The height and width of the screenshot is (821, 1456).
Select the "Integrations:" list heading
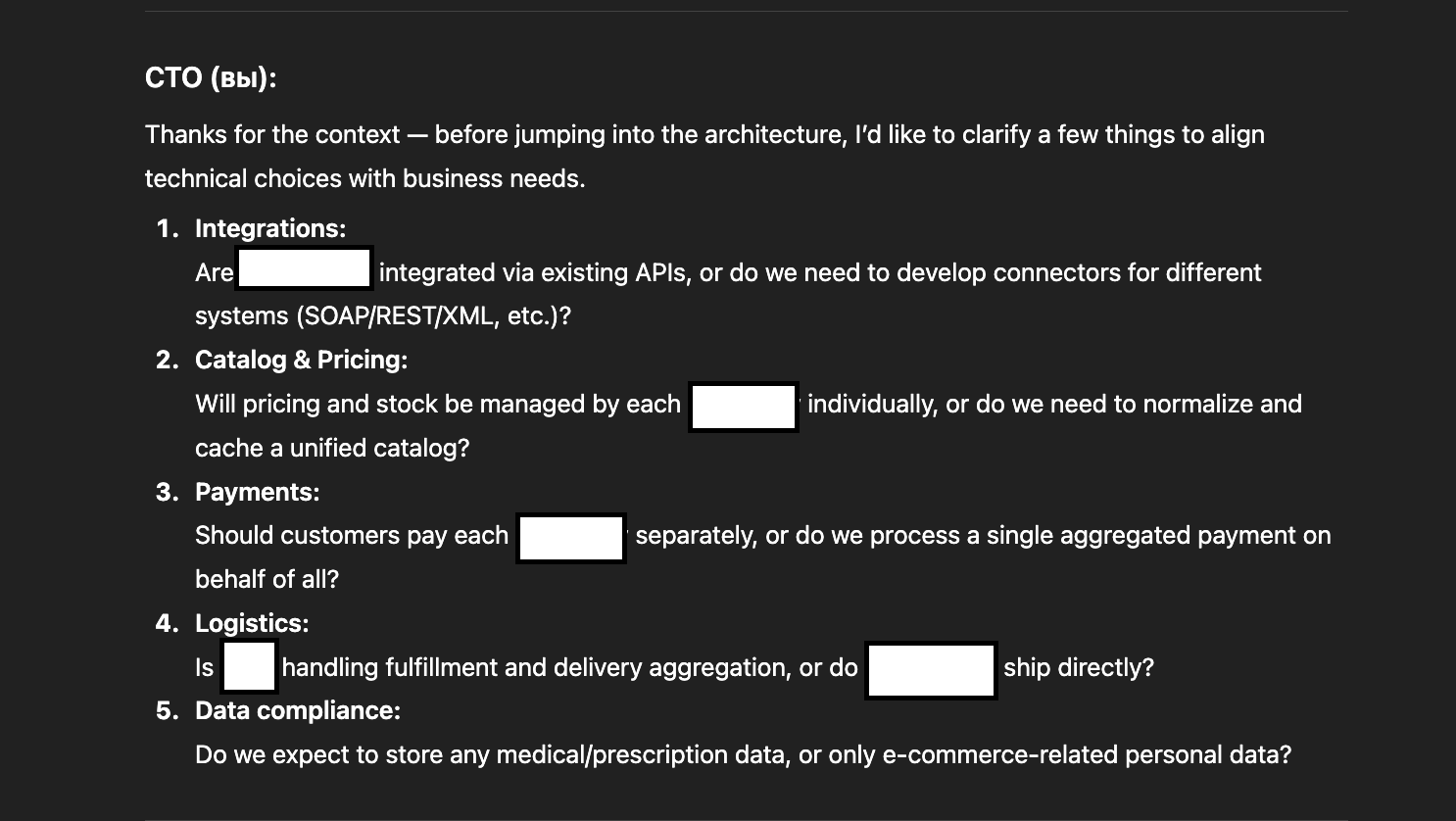coord(270,228)
